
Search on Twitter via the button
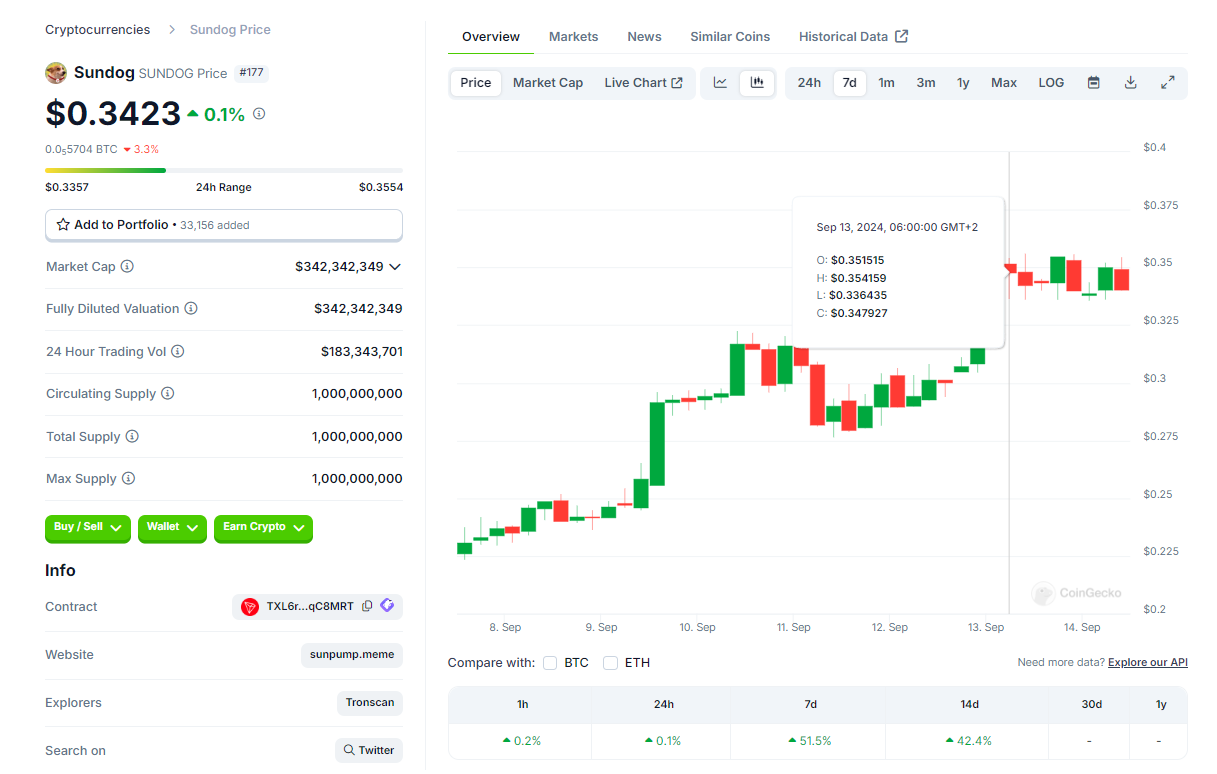(369, 750)
